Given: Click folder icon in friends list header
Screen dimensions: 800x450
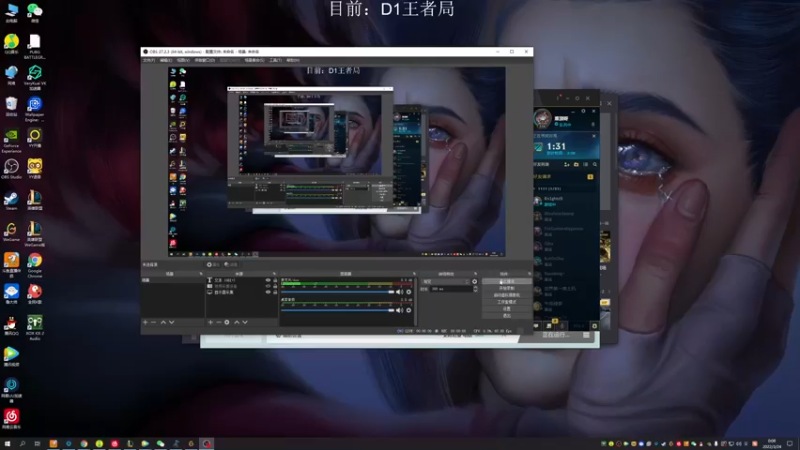Looking at the screenshot, I should click(x=577, y=164).
